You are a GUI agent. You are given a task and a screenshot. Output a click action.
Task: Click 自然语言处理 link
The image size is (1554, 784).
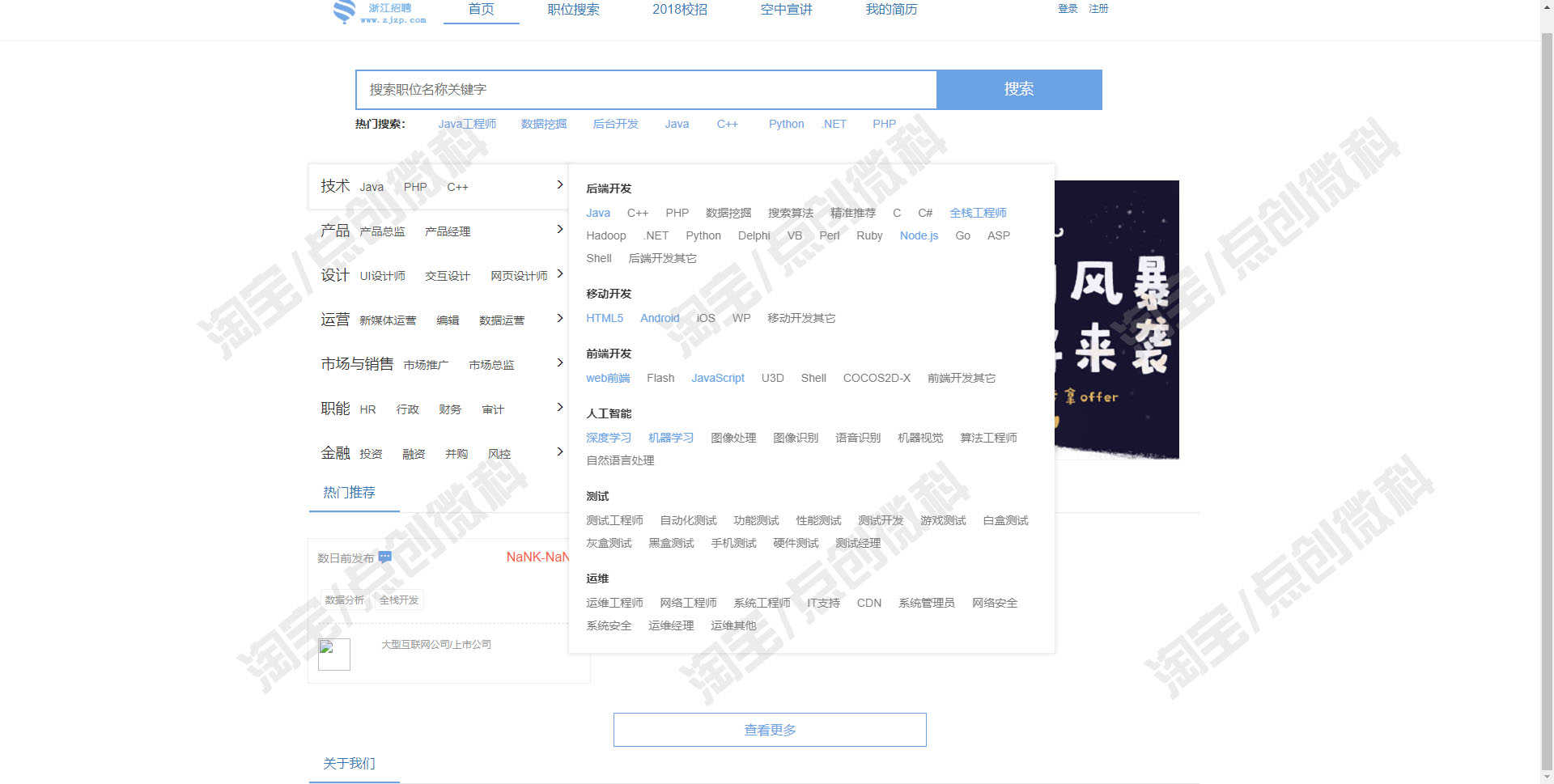[x=620, y=460]
